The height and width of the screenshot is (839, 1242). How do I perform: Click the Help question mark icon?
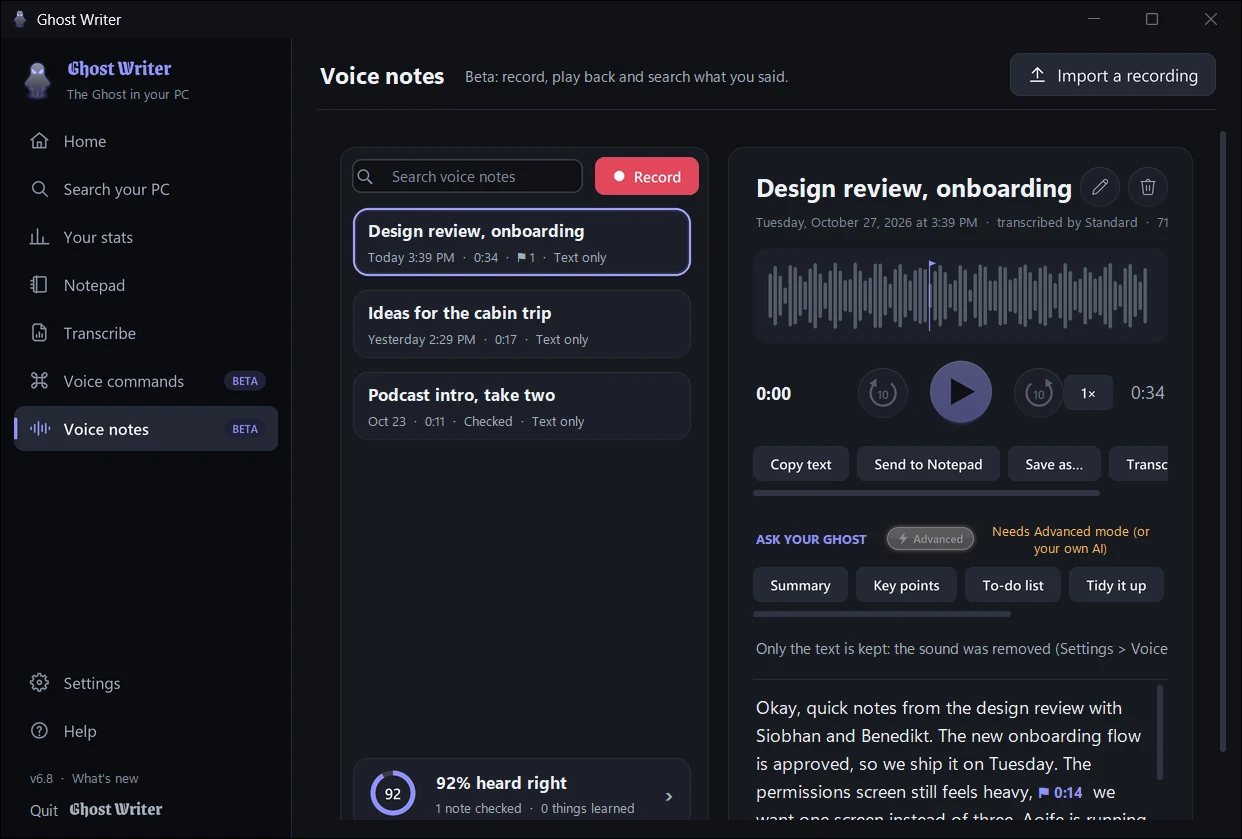(40, 731)
